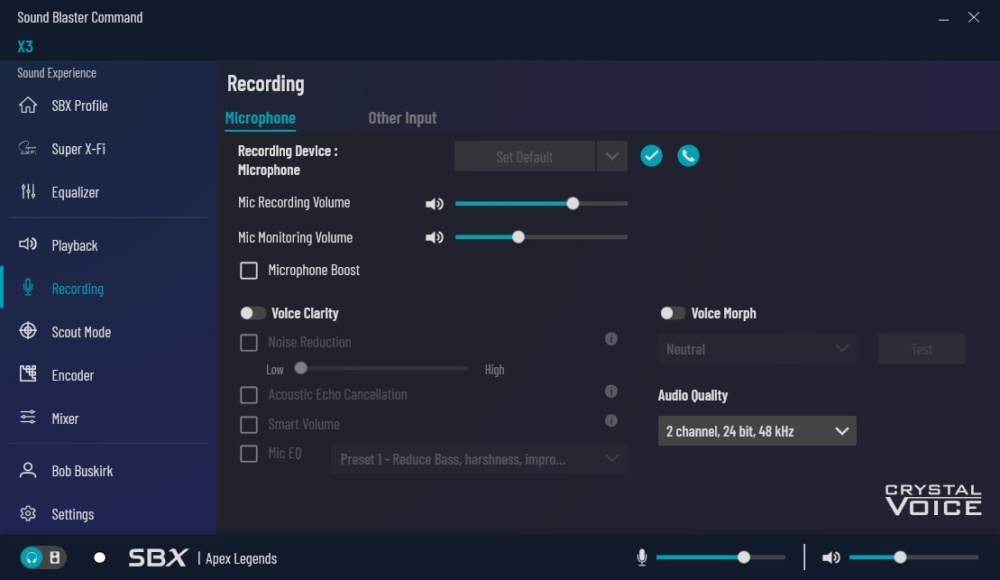Viewport: 1000px width, 580px height.
Task: Click the white dot SBX indicator
Action: pyautogui.click(x=99, y=558)
